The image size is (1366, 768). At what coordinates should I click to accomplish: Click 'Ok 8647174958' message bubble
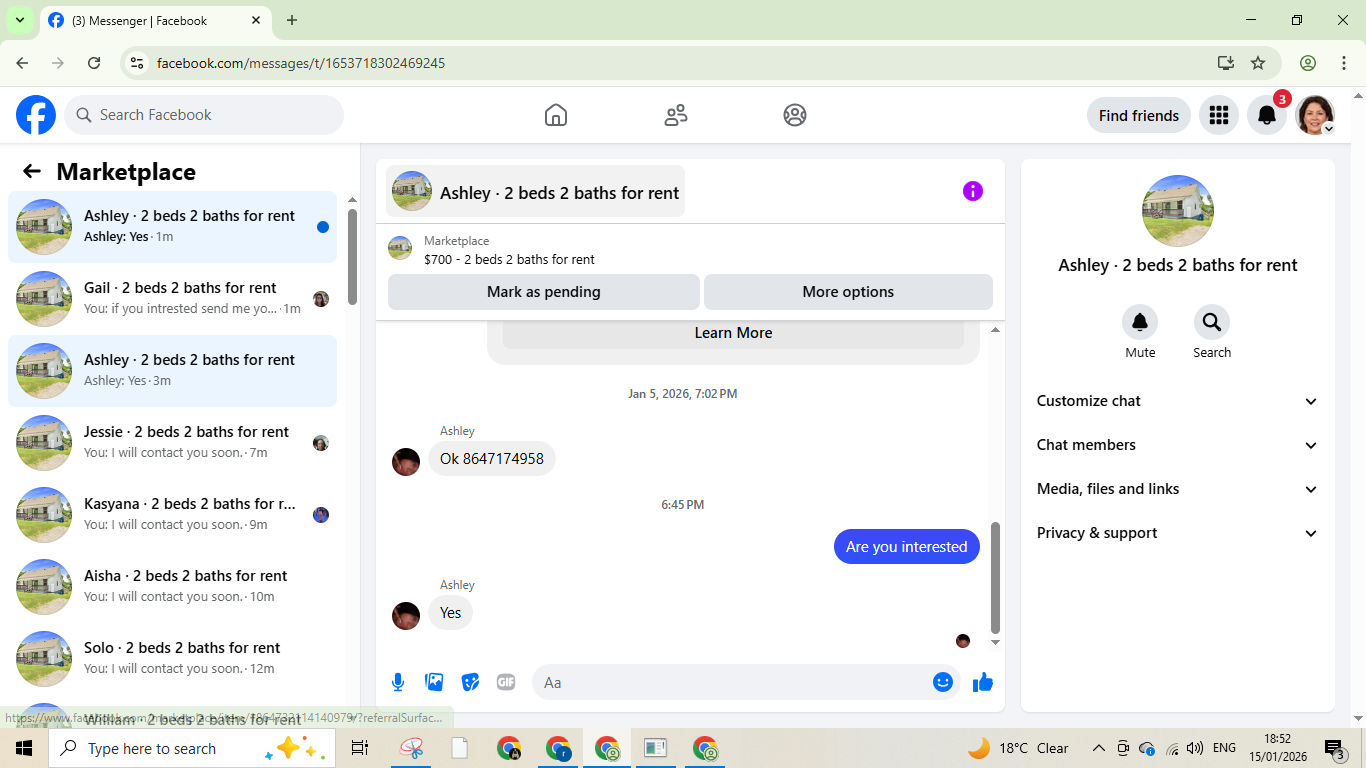click(492, 458)
